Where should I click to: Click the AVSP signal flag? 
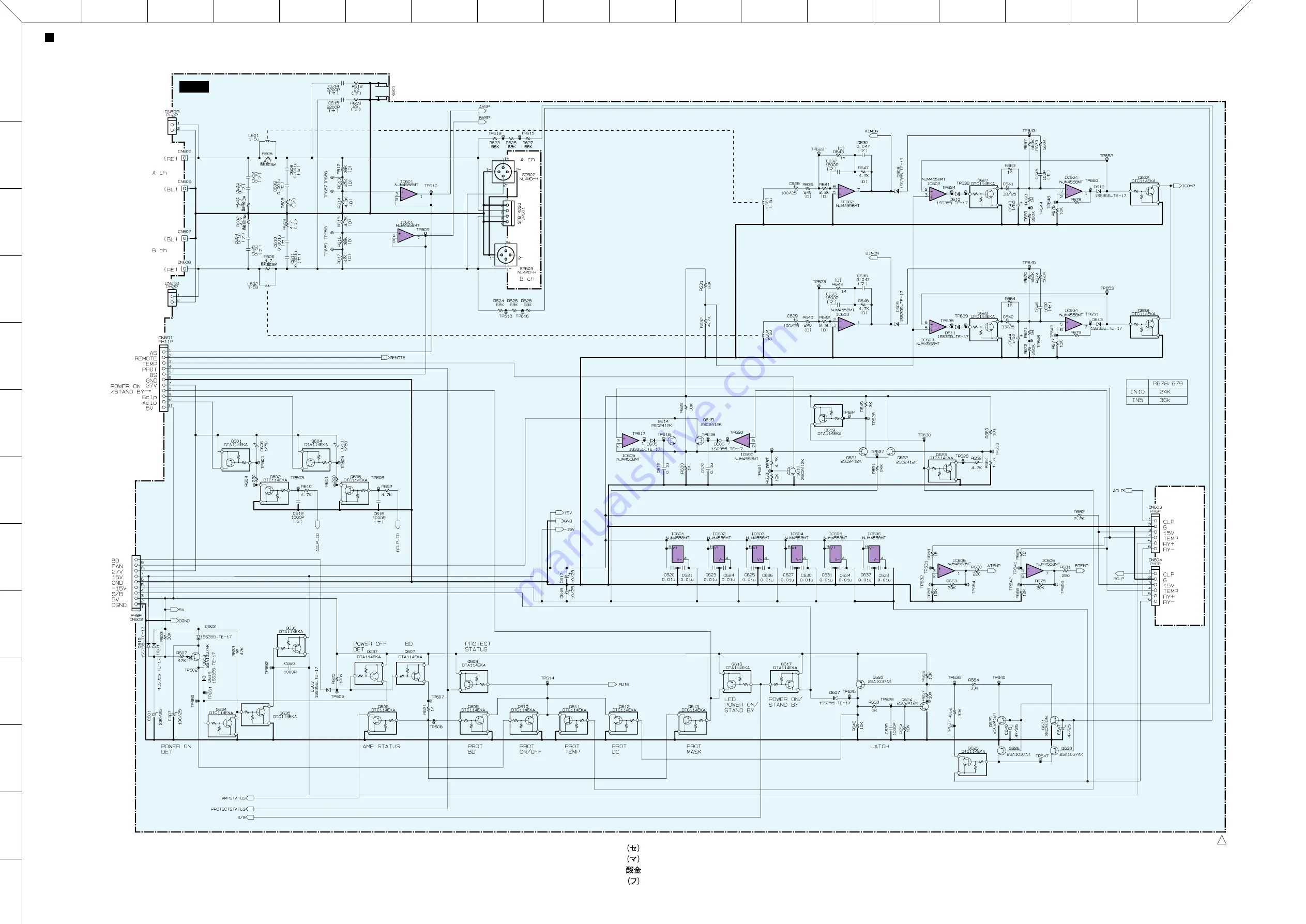pos(482,111)
